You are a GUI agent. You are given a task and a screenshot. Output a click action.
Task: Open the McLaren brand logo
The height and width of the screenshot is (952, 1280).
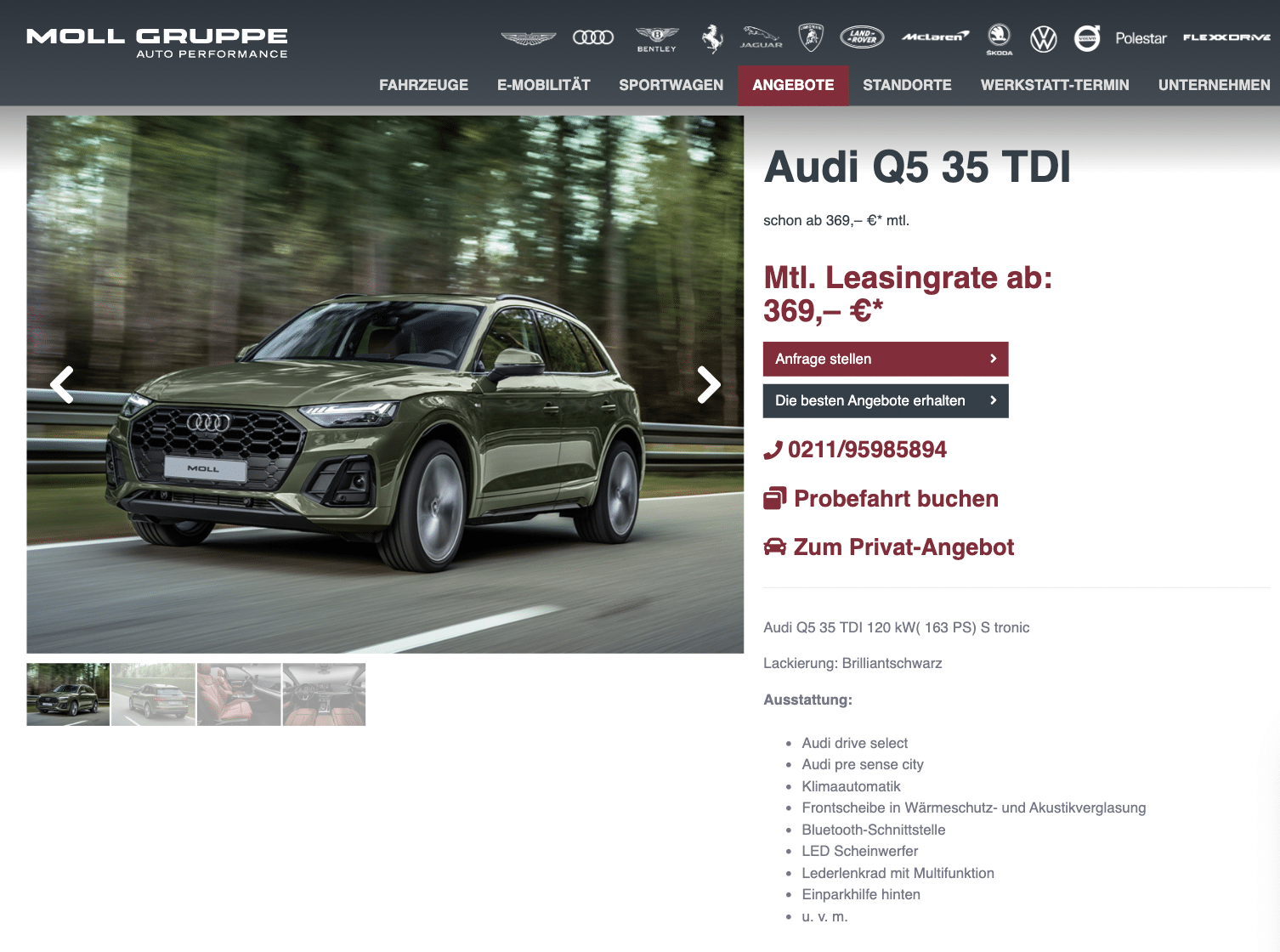click(x=935, y=37)
